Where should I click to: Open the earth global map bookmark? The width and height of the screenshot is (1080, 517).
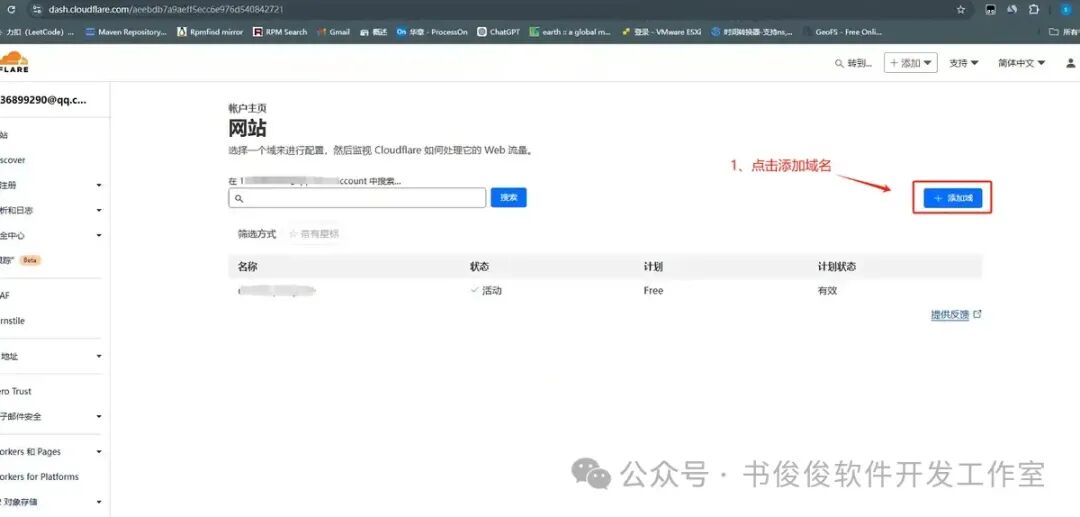pyautogui.click(x=570, y=32)
